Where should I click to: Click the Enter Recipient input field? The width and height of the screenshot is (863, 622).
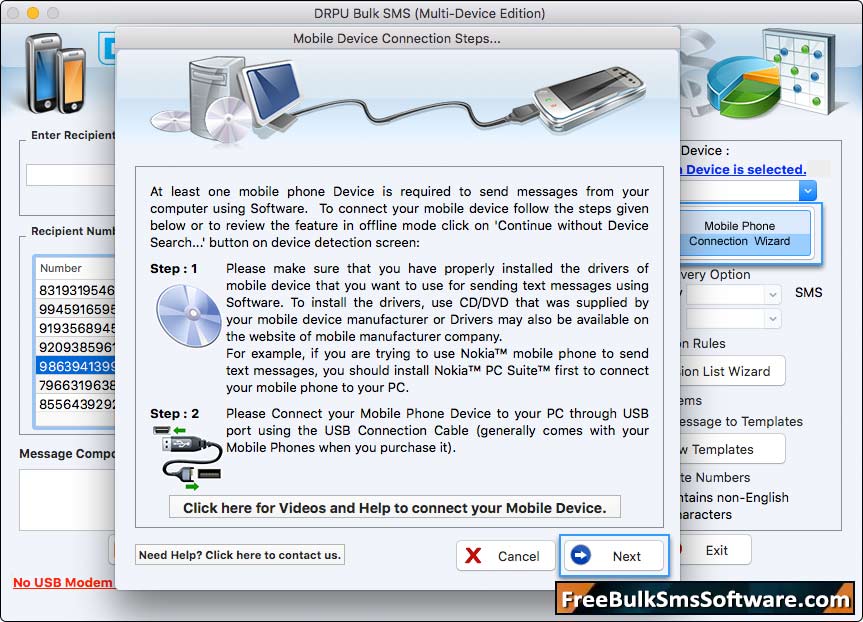(70, 175)
